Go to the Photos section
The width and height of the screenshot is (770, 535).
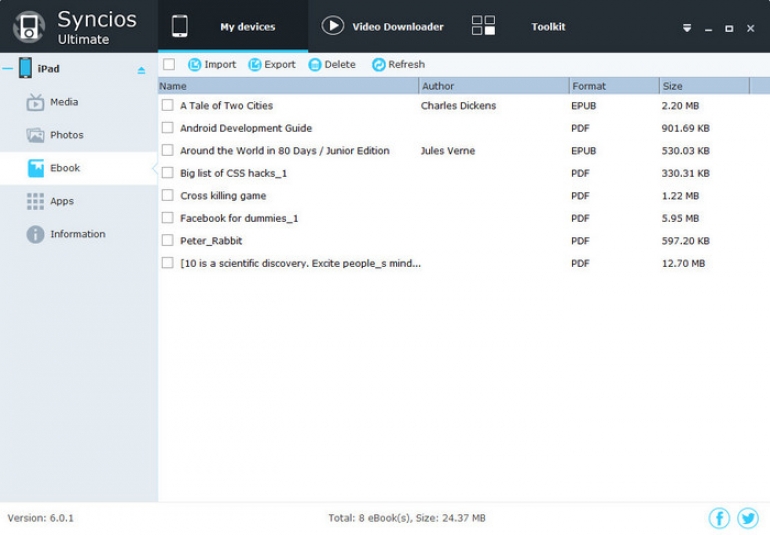66,135
